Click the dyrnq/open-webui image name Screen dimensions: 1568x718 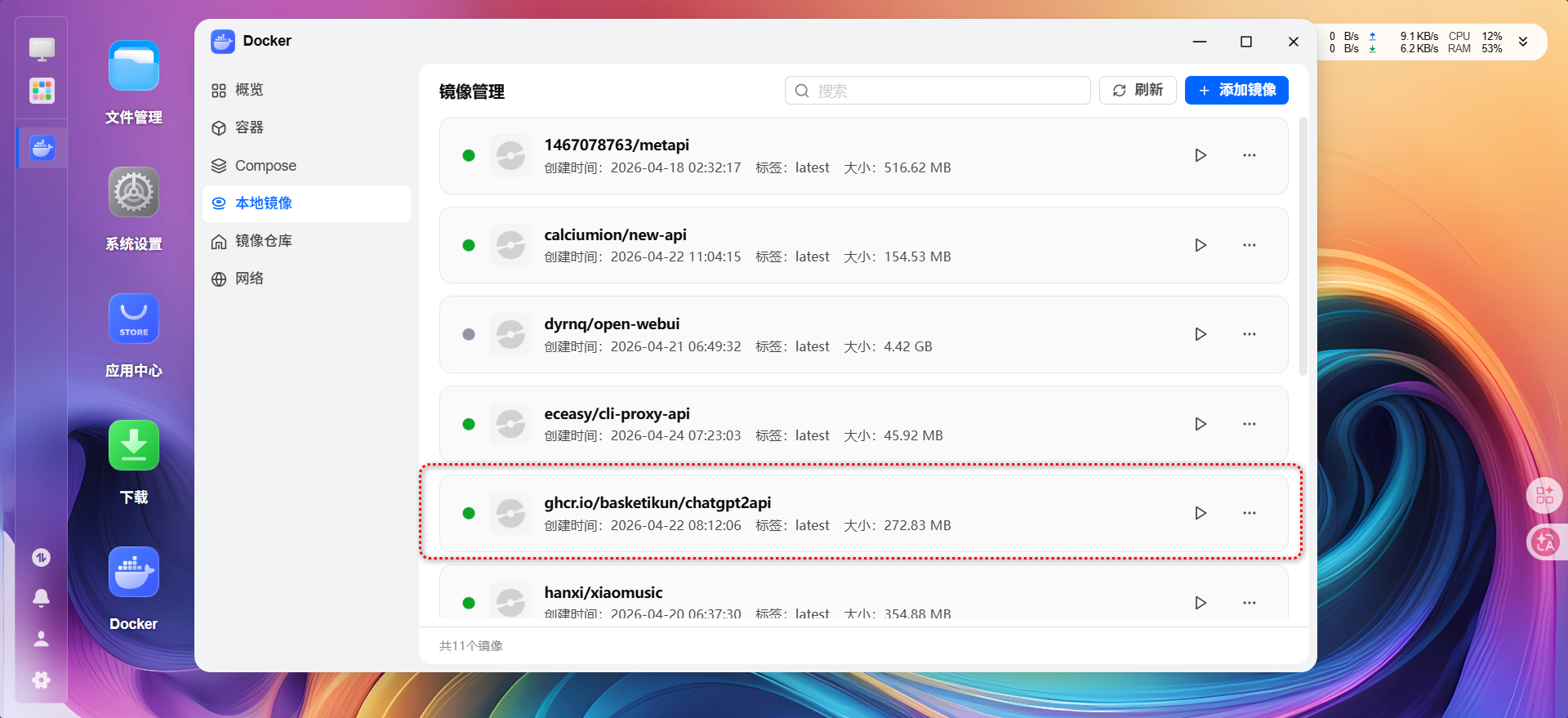pos(612,324)
